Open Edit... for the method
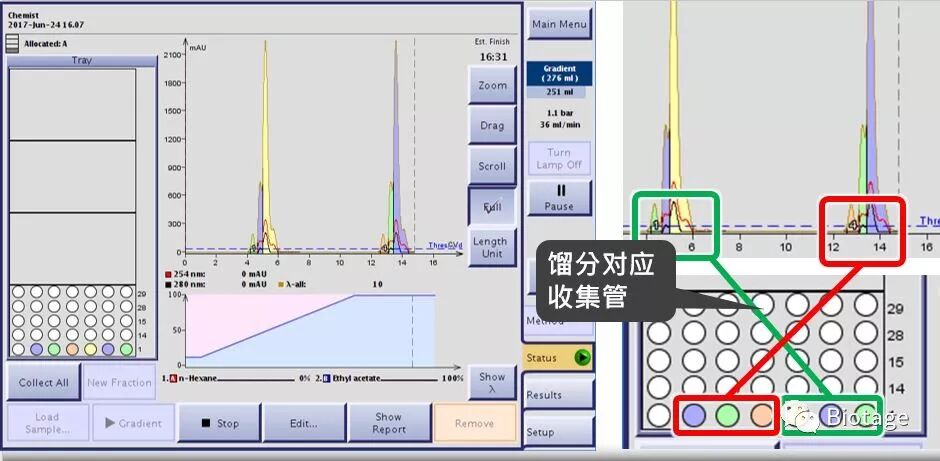This screenshot has width=940, height=461. click(304, 423)
